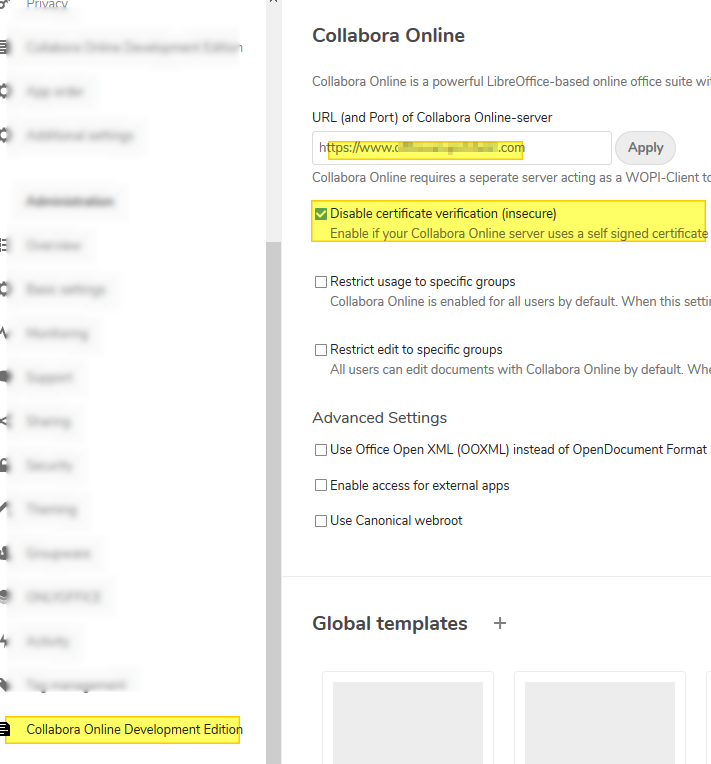Click the sidebar vertical scrollbar thumb
711x764 pixels.
(x=273, y=503)
